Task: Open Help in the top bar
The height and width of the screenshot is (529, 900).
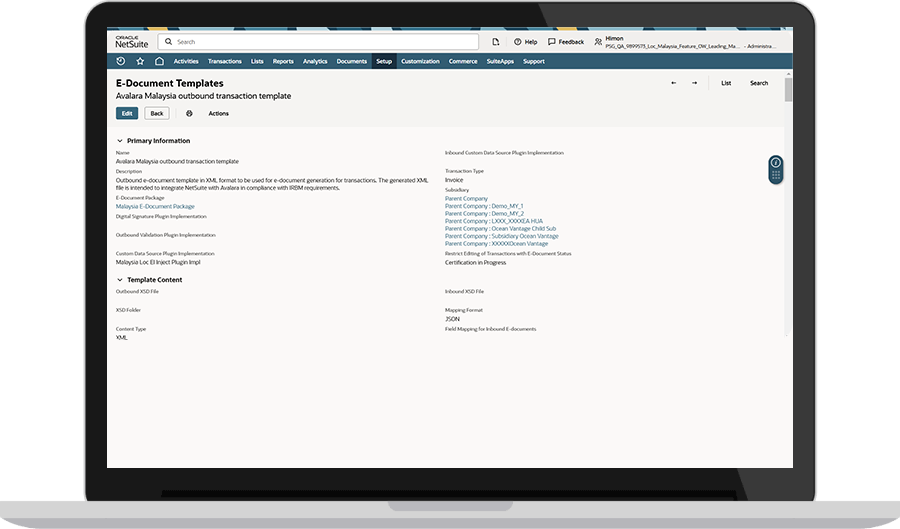Action: tap(526, 42)
